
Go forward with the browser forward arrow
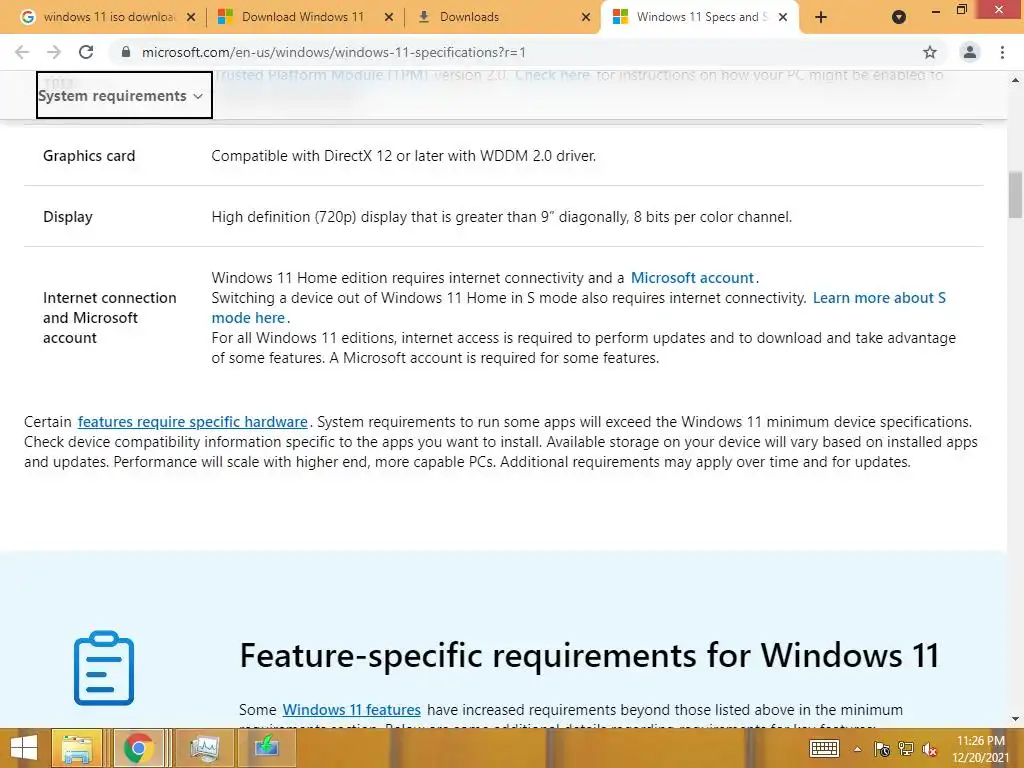54,52
